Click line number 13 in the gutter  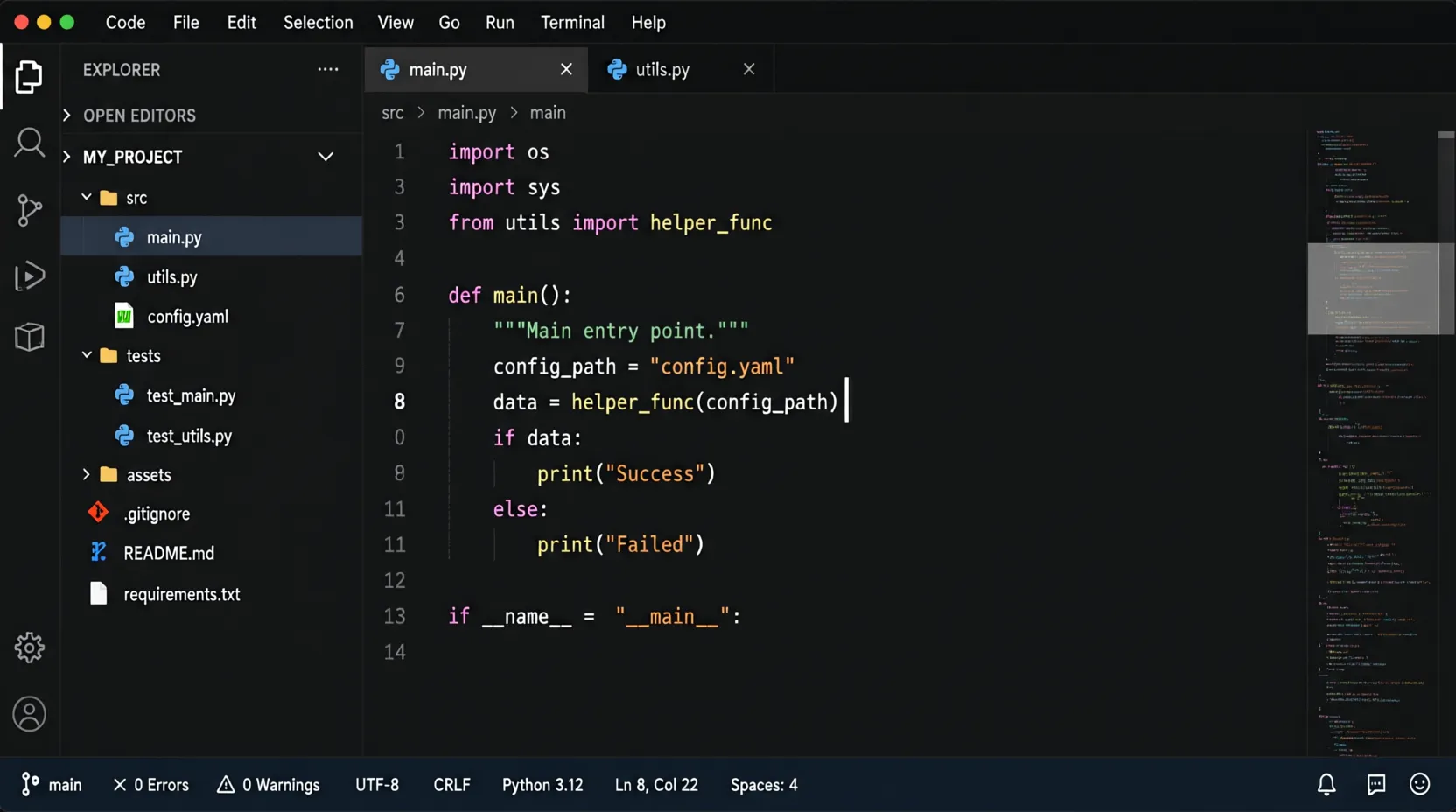tap(395, 616)
